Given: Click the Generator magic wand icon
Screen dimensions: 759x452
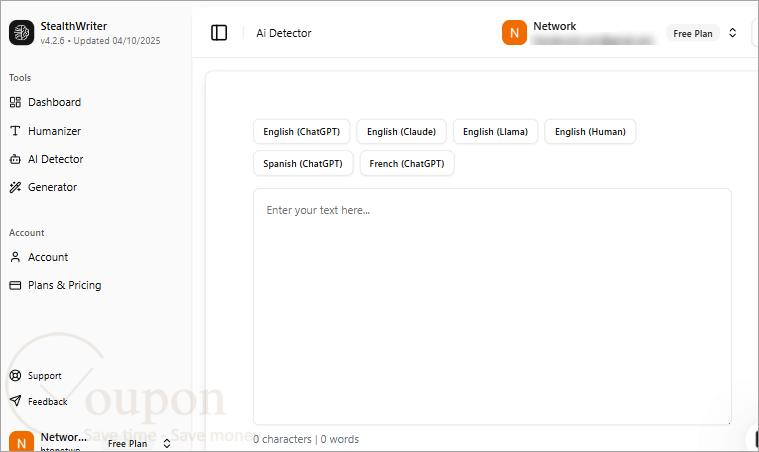Looking at the screenshot, I should click(x=15, y=187).
